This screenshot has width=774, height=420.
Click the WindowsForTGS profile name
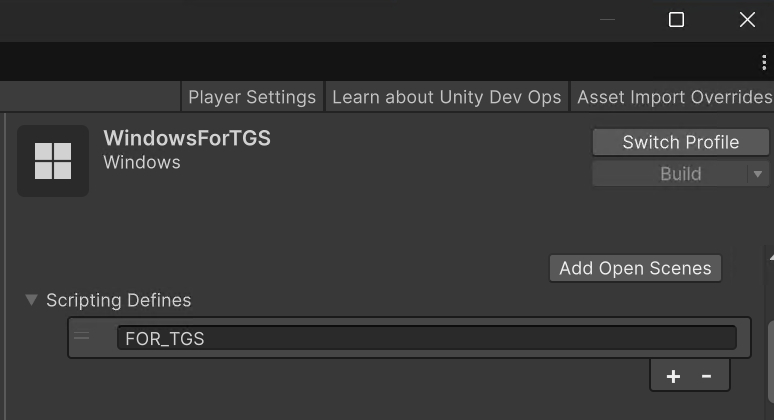tap(187, 138)
